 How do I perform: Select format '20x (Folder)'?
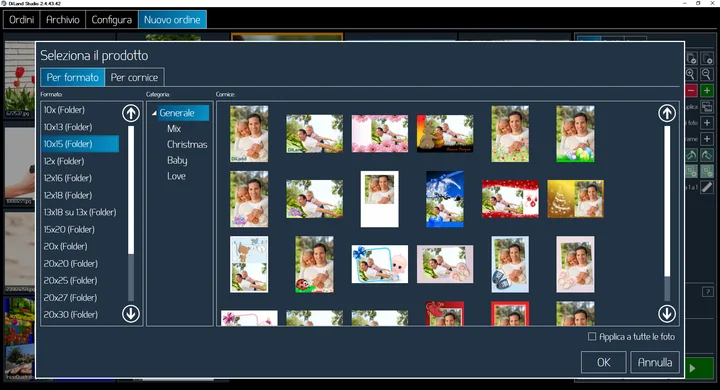click(x=80, y=246)
